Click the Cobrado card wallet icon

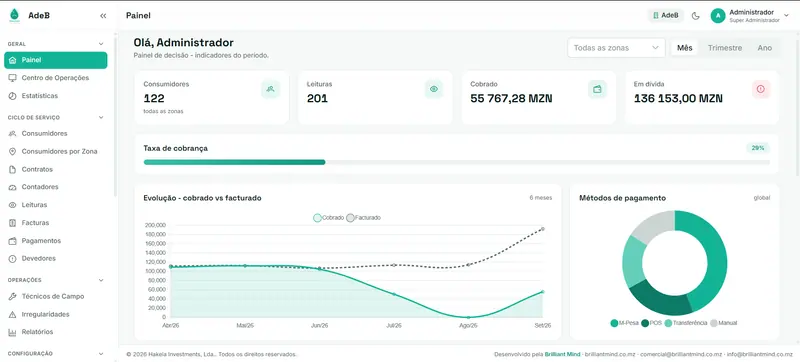pos(597,89)
